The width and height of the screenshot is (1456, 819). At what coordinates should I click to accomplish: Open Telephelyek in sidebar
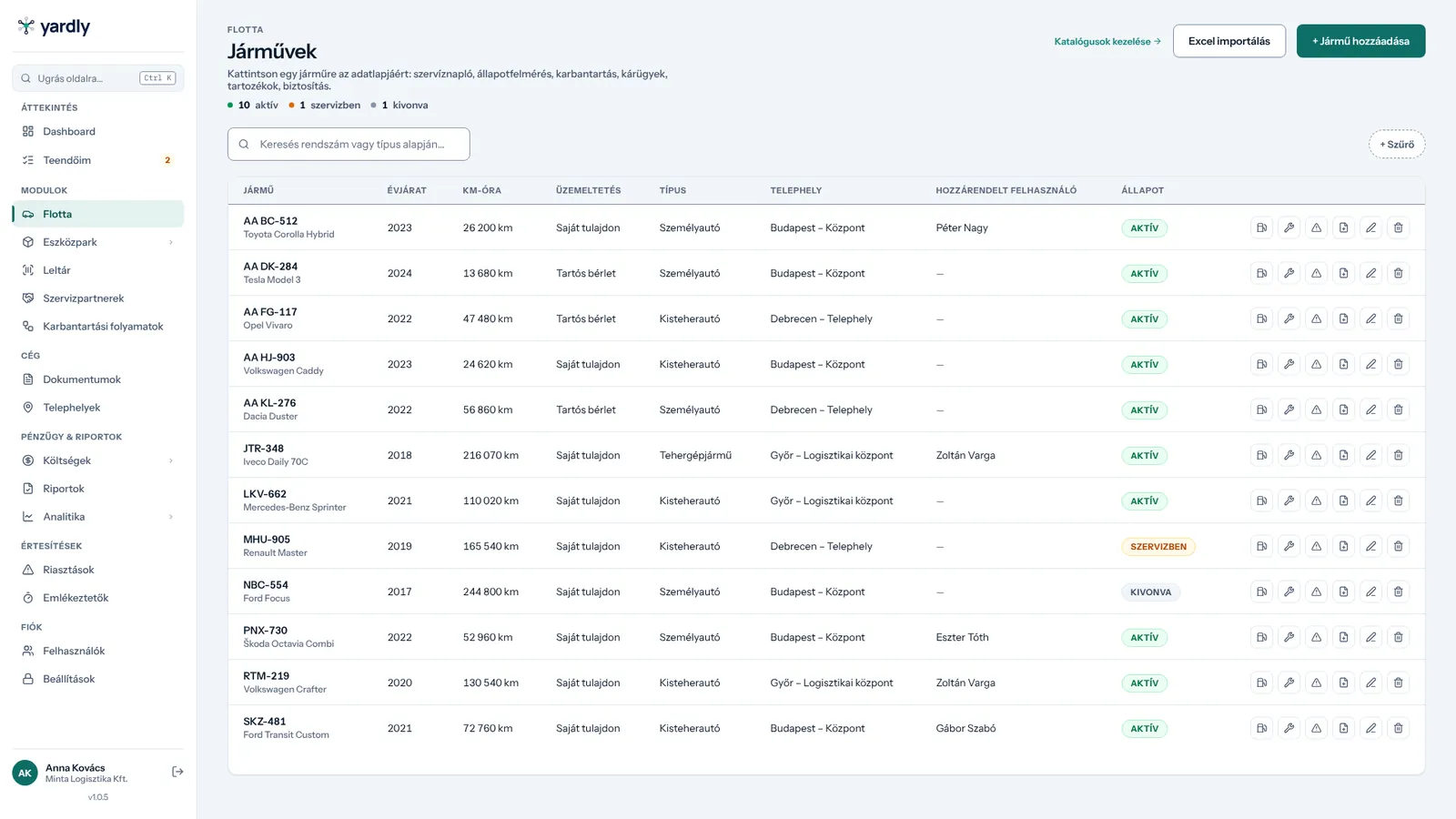click(x=98, y=408)
